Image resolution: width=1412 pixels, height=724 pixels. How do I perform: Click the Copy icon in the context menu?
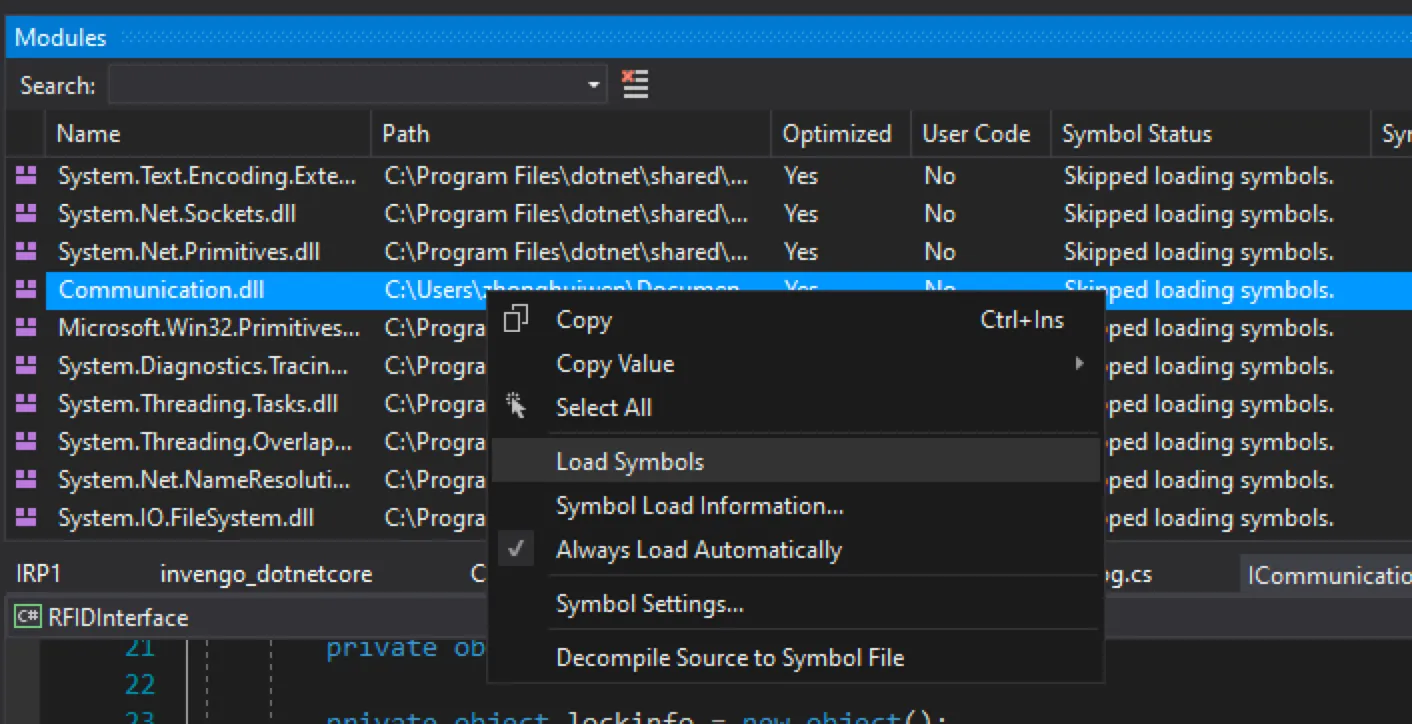pos(516,320)
